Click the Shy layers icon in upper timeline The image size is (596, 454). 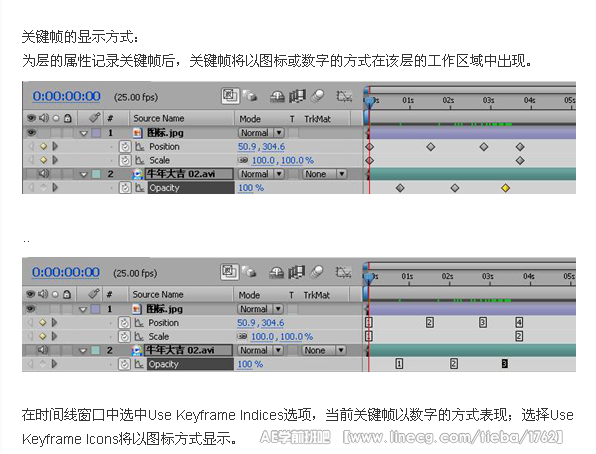[277, 97]
